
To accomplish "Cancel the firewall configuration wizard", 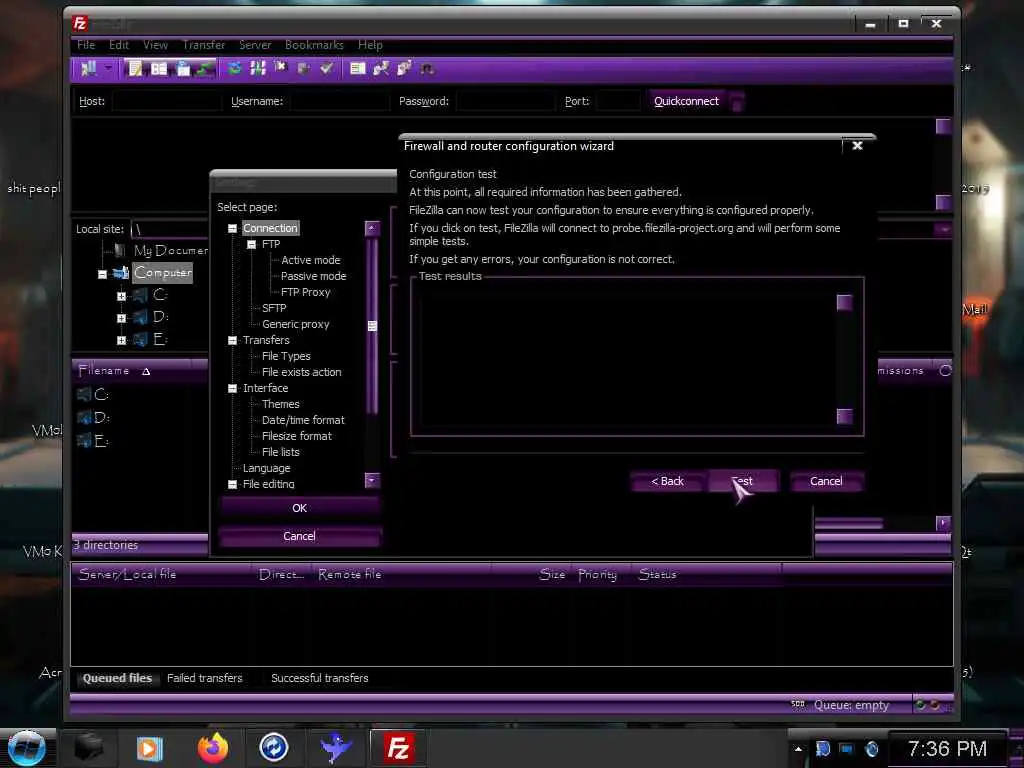I will [826, 481].
